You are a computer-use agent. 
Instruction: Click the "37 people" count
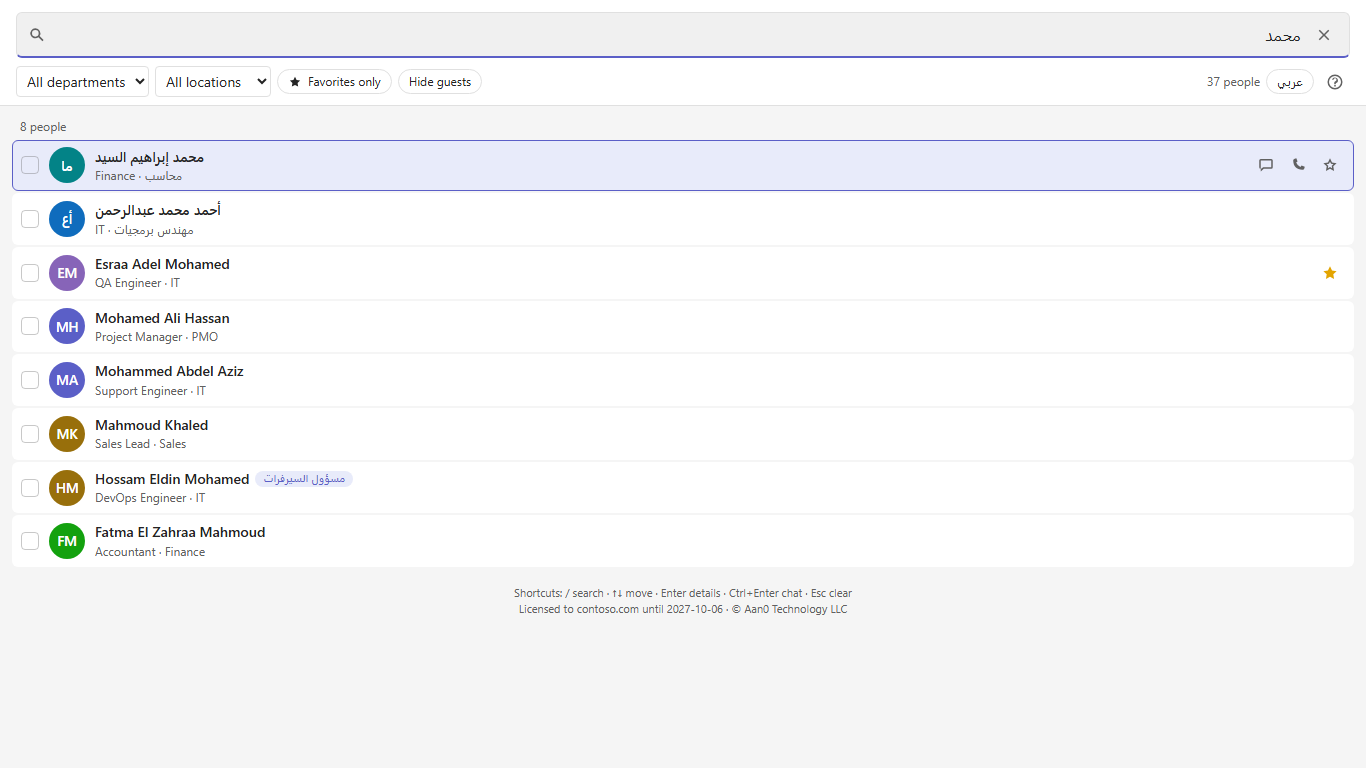pyautogui.click(x=1233, y=82)
